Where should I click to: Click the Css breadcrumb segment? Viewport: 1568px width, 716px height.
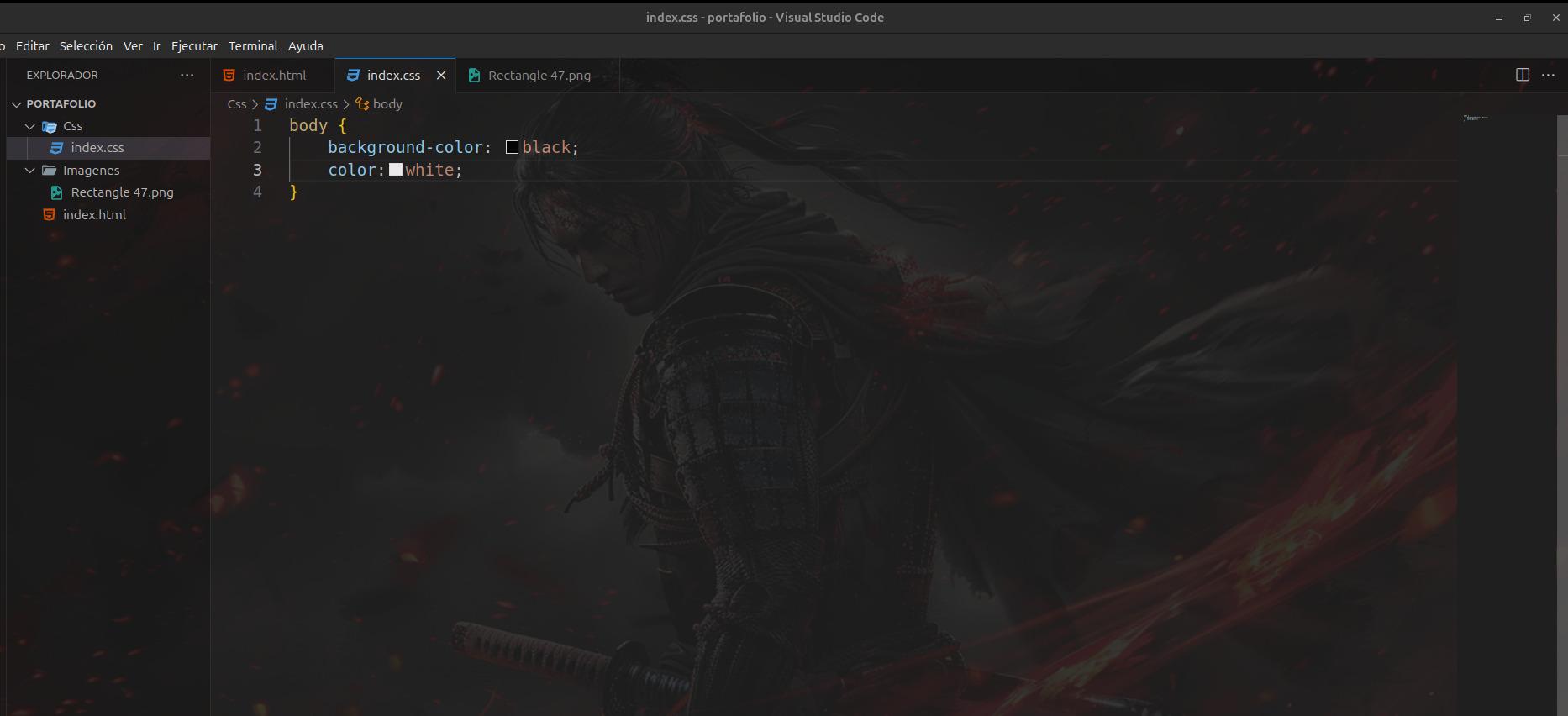coord(237,104)
